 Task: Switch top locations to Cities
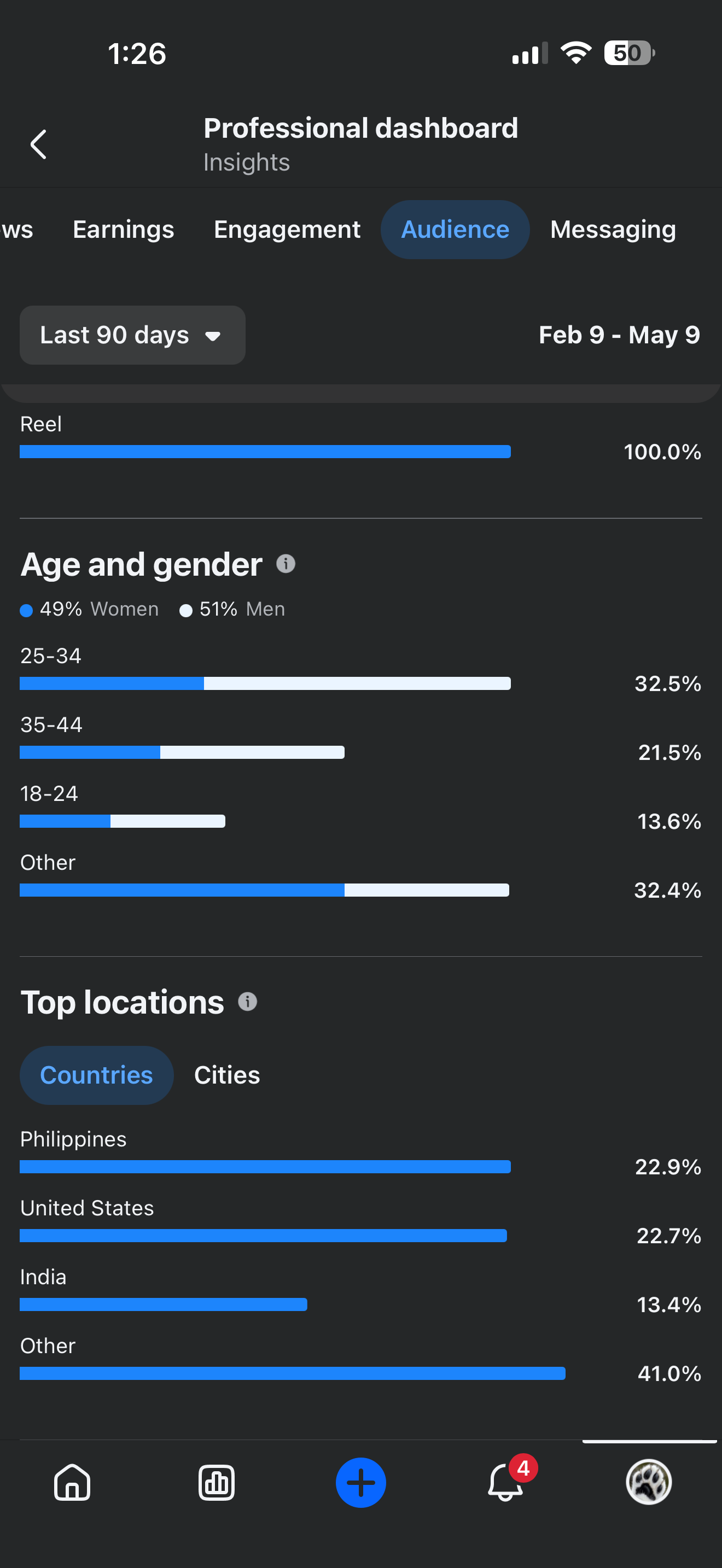[227, 1075]
